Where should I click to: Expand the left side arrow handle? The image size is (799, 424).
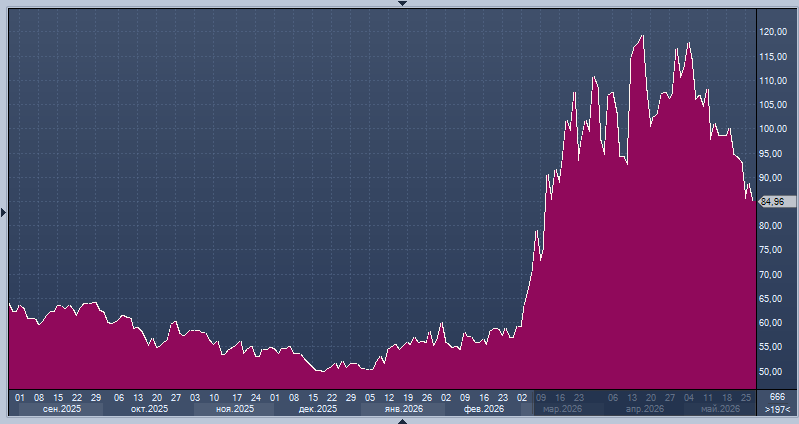point(3,212)
